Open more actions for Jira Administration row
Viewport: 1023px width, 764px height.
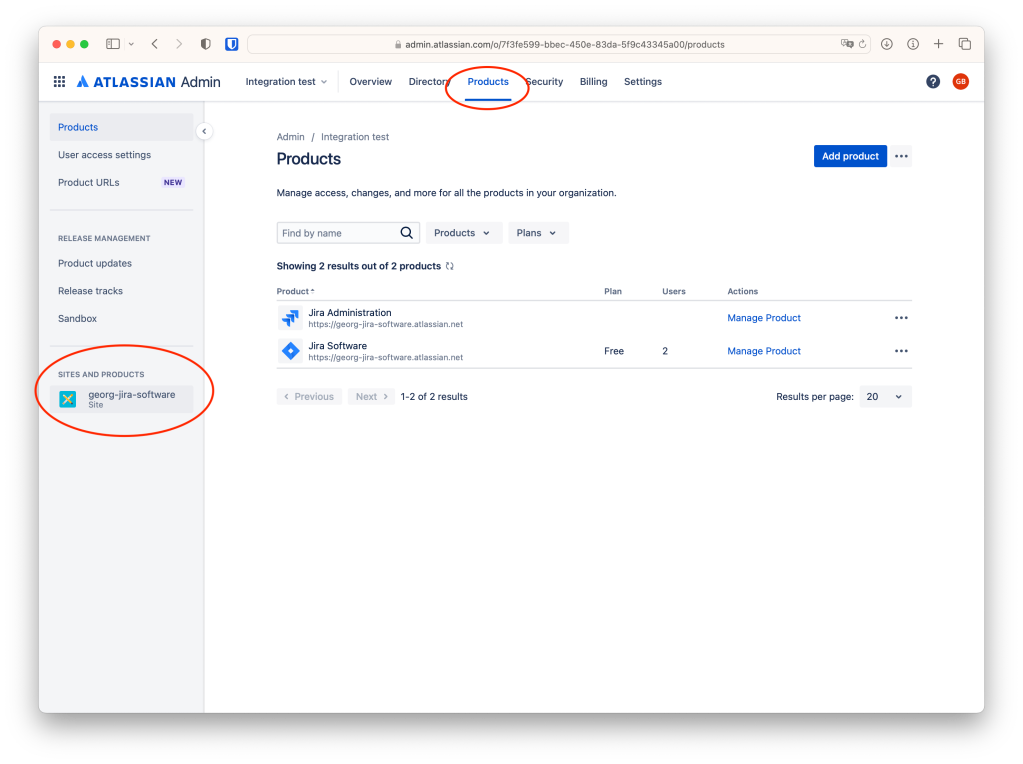(901, 318)
